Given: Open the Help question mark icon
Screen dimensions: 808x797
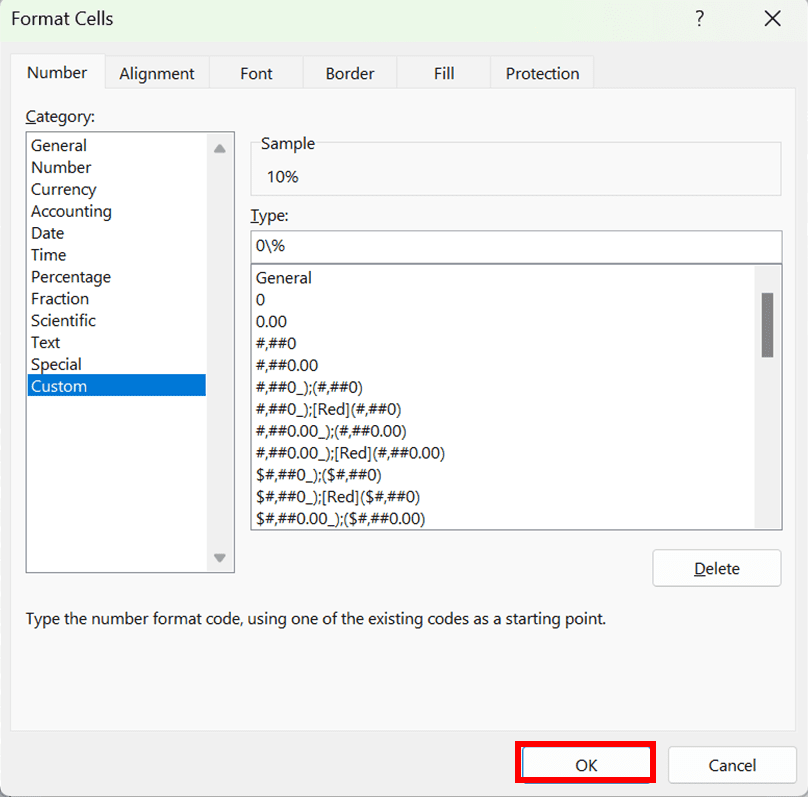Looking at the screenshot, I should 699,19.
